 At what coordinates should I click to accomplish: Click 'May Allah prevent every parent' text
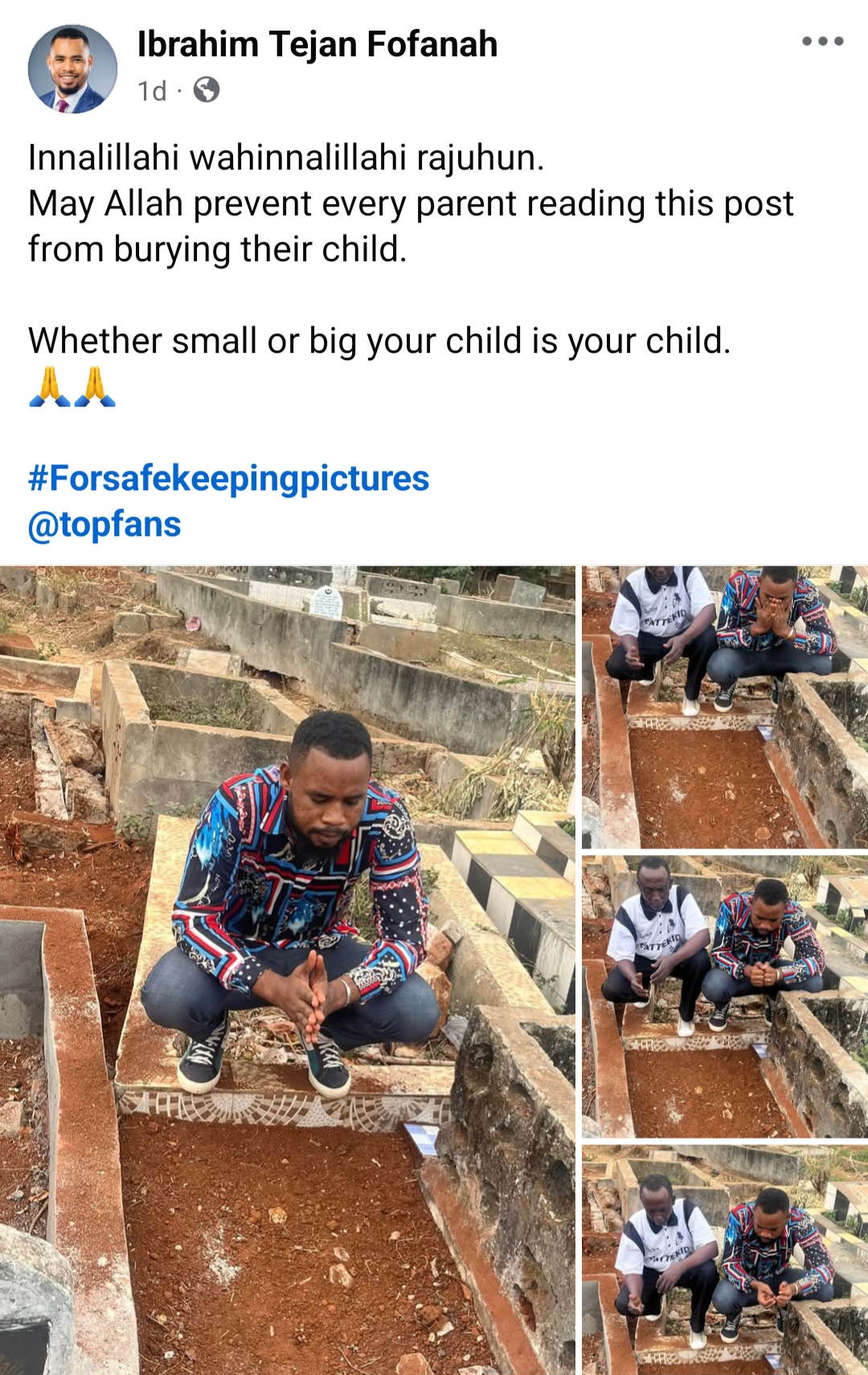click(x=411, y=203)
